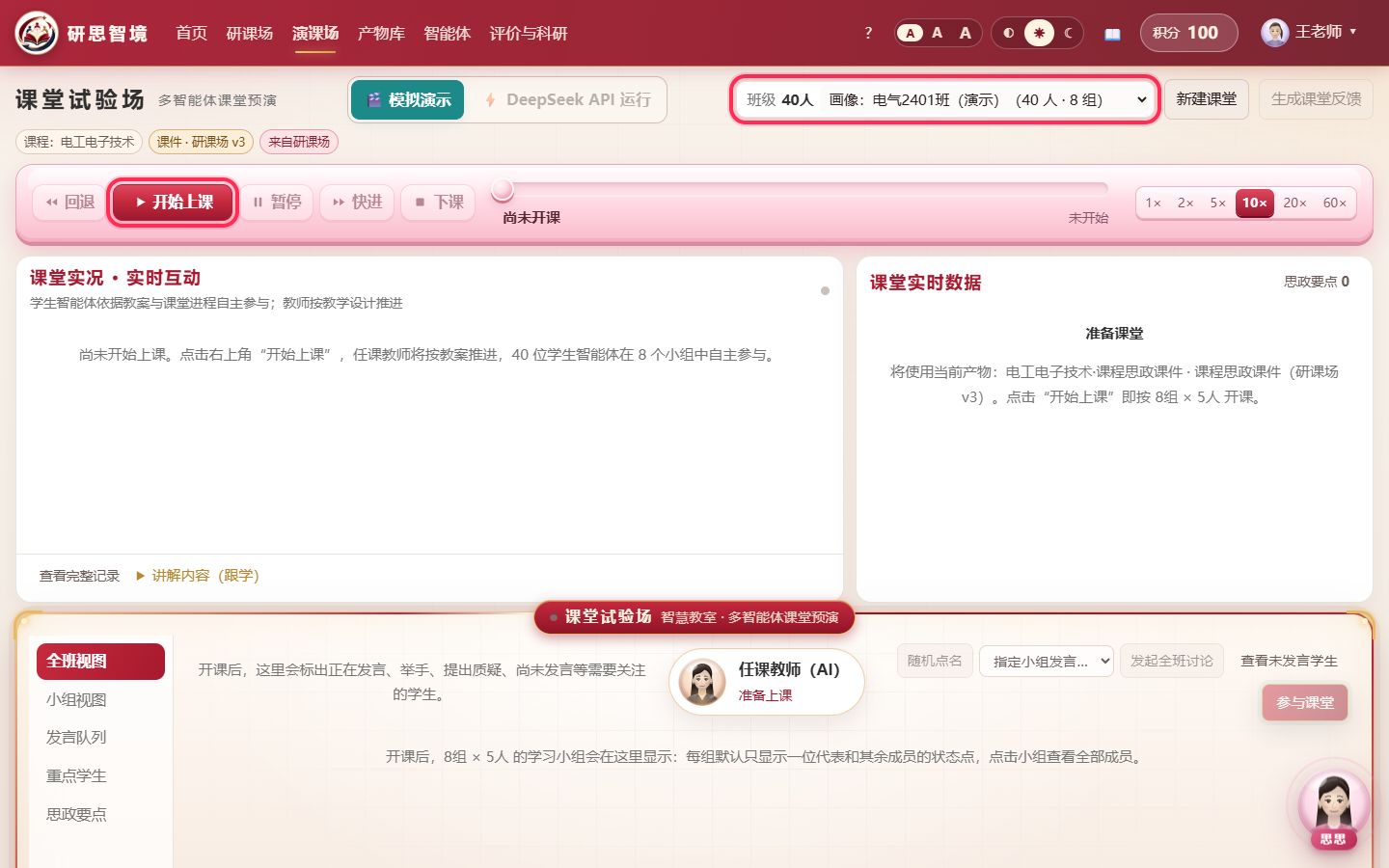The width and height of the screenshot is (1389, 868).
Task: Open the book guide icon in header
Action: tap(1112, 34)
